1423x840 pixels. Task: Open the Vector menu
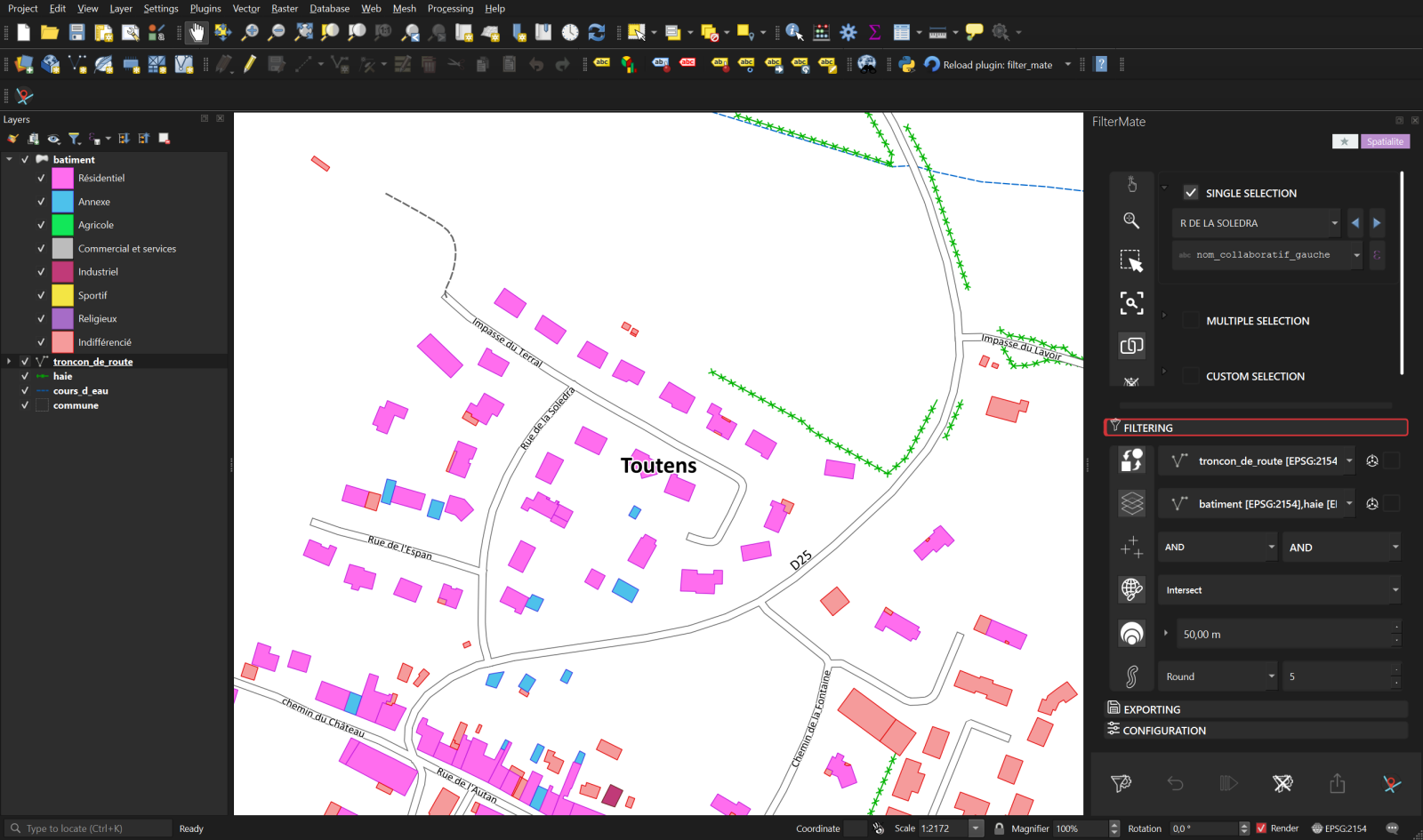coord(246,9)
